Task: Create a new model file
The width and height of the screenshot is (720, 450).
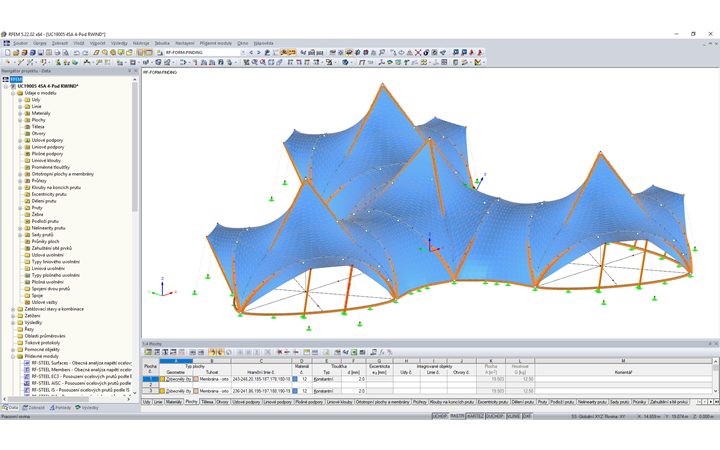Action: (7, 52)
